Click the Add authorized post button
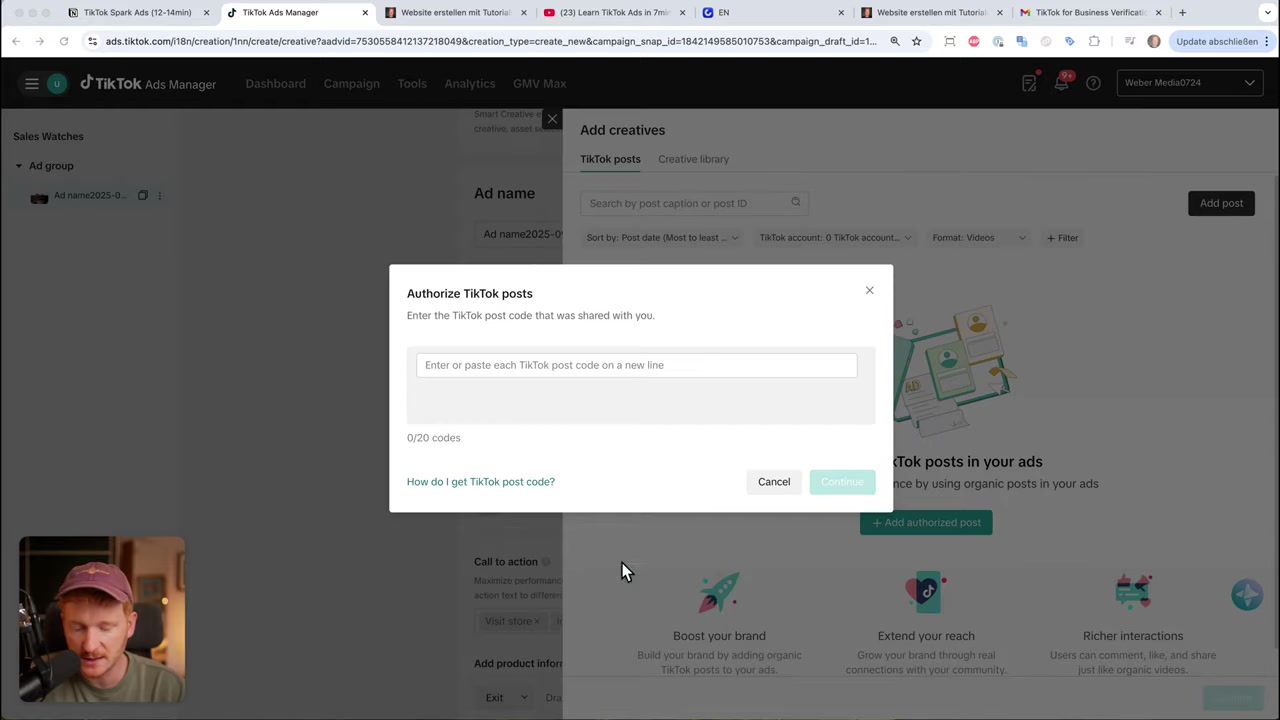The height and width of the screenshot is (720, 1280). coord(926,522)
